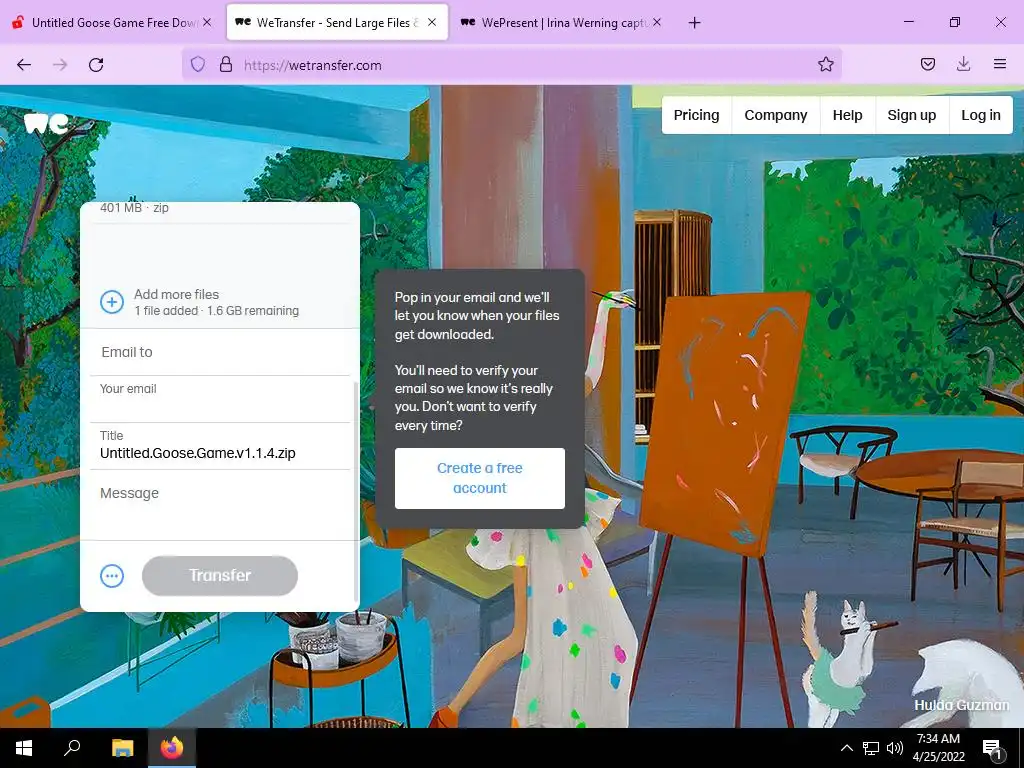Click the upload panel scrollbar
Image resolution: width=1024 pixels, height=768 pixels.
point(356,491)
